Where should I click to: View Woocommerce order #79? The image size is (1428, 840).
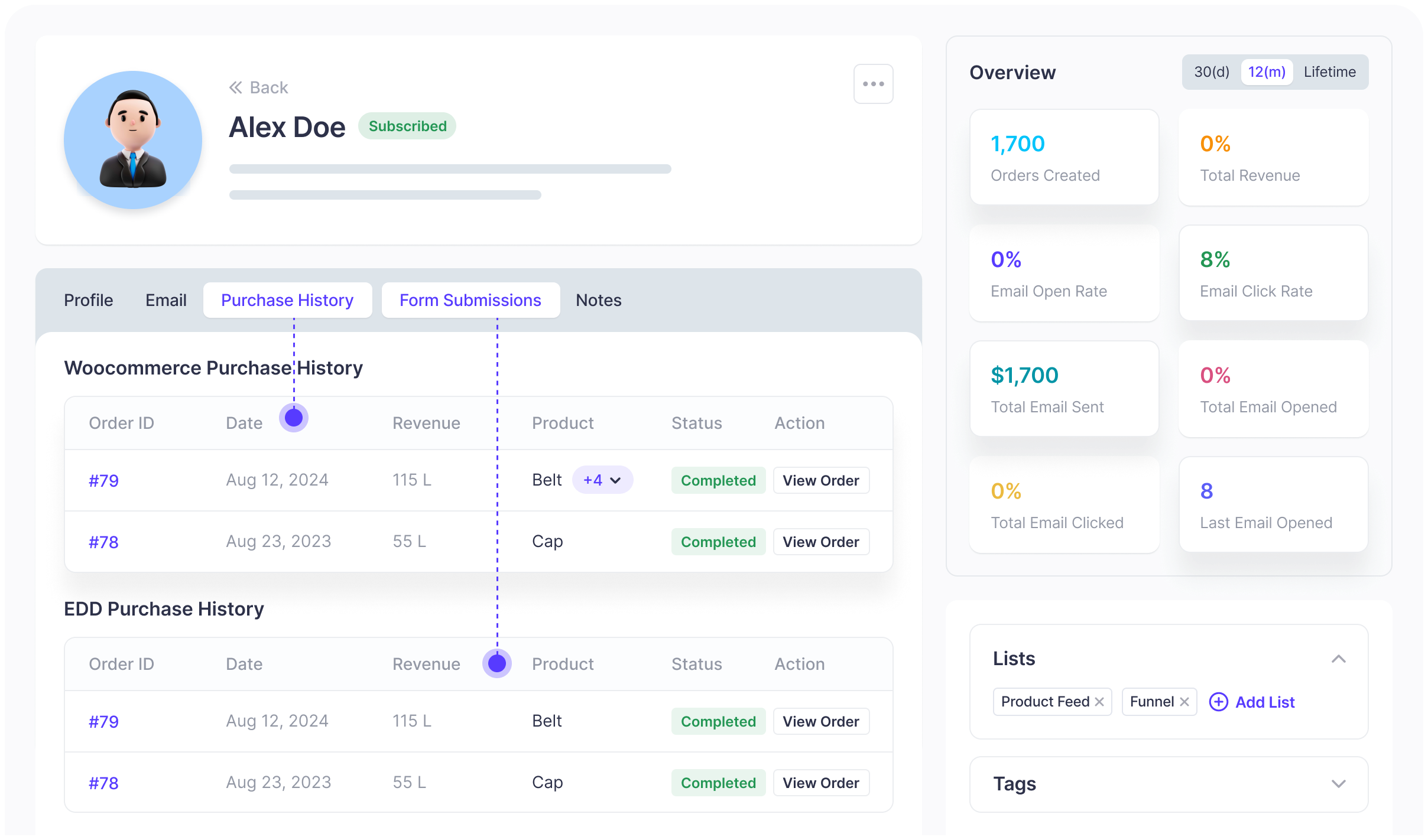821,480
